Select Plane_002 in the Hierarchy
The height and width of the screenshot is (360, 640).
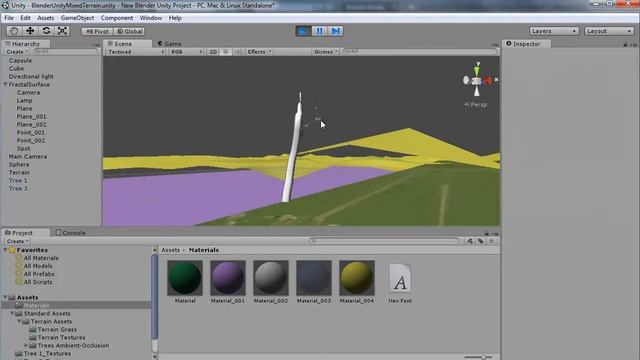31,124
